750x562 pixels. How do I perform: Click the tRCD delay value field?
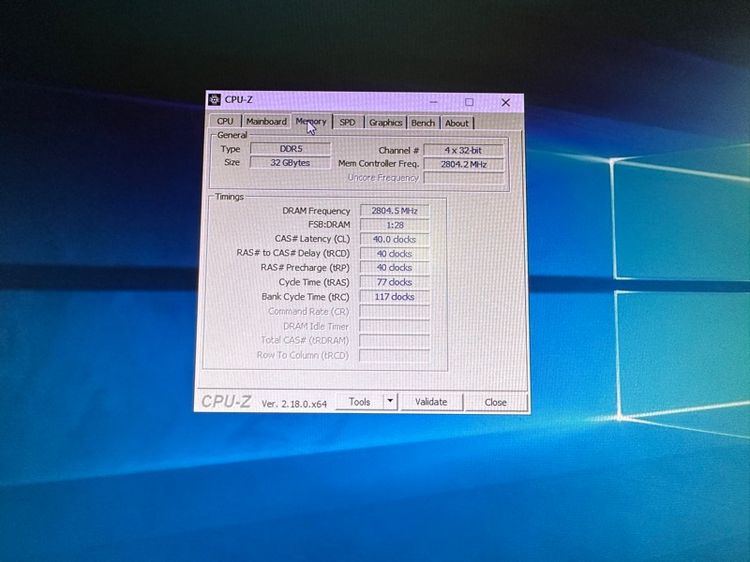[395, 253]
